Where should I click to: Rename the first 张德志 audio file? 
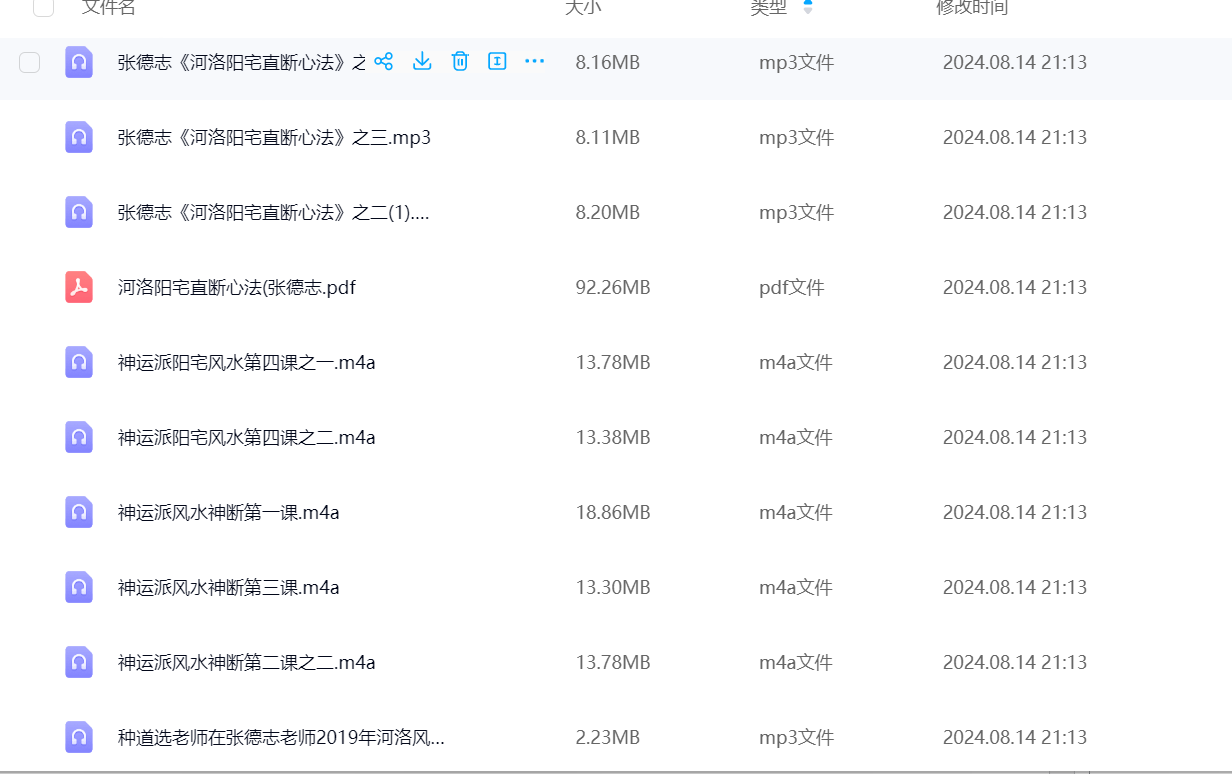[x=497, y=61]
